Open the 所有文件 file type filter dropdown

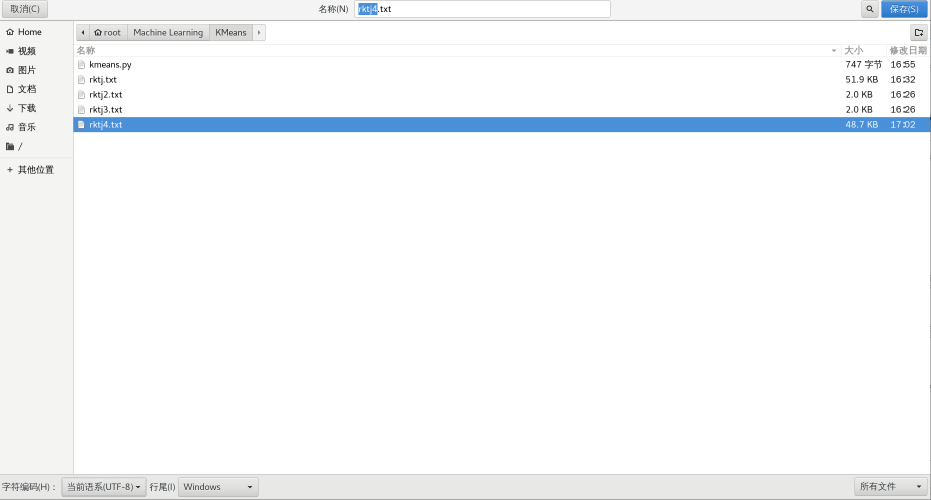(x=891, y=487)
